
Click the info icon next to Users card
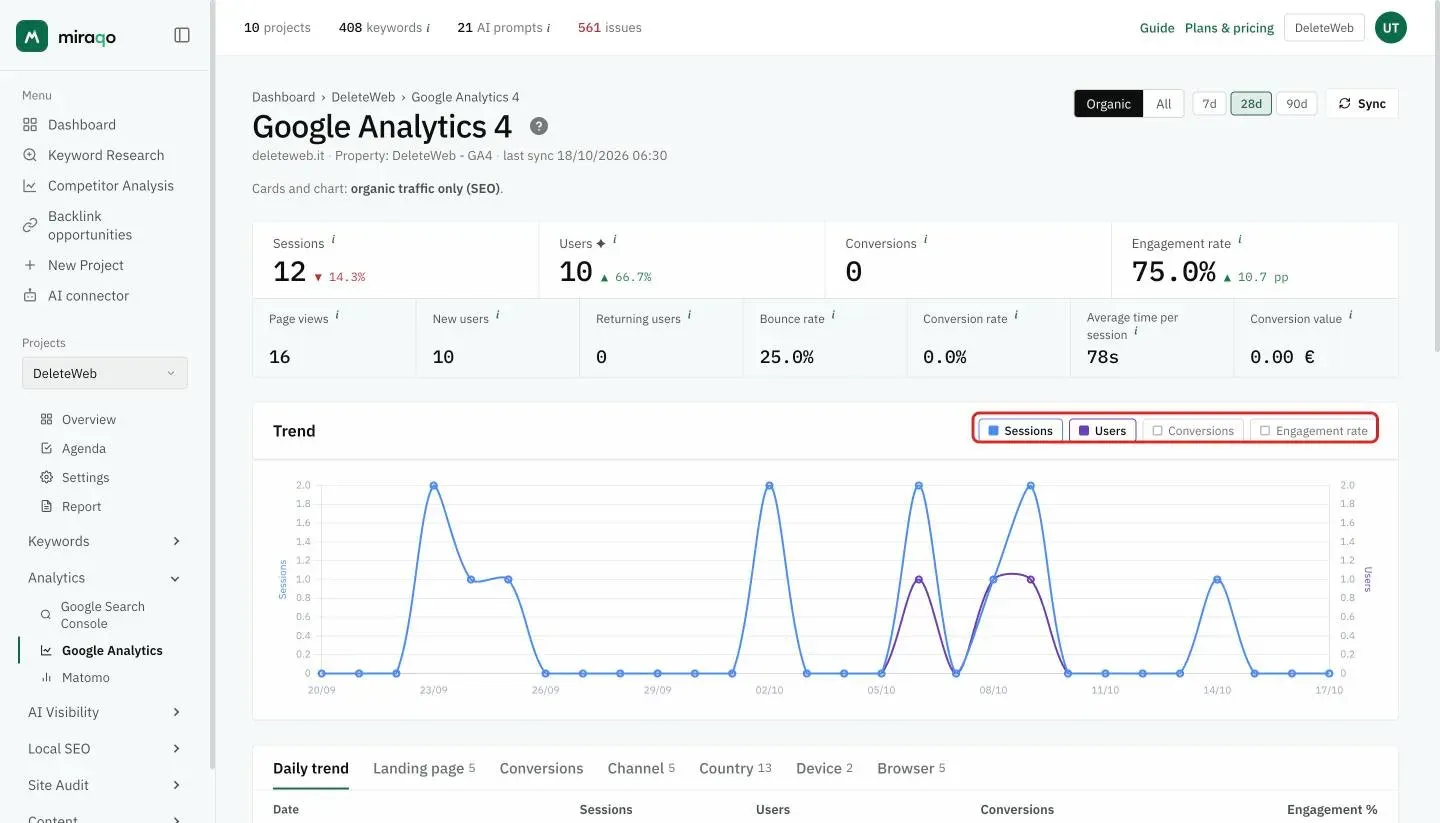point(614,240)
